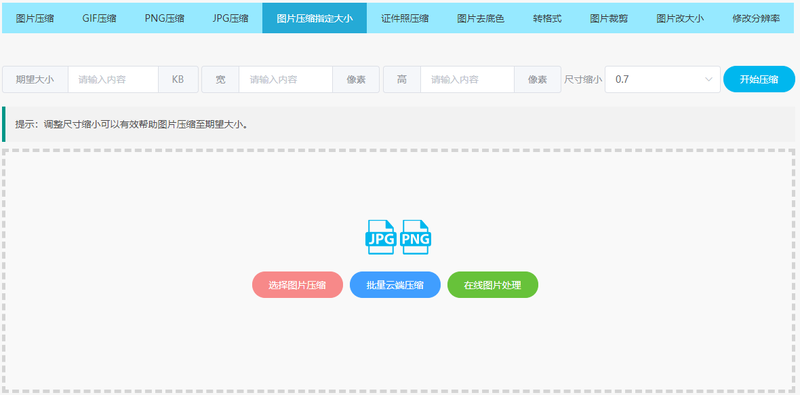Open the 证件照压缩 tab
The height and width of the screenshot is (395, 800).
[405, 19]
